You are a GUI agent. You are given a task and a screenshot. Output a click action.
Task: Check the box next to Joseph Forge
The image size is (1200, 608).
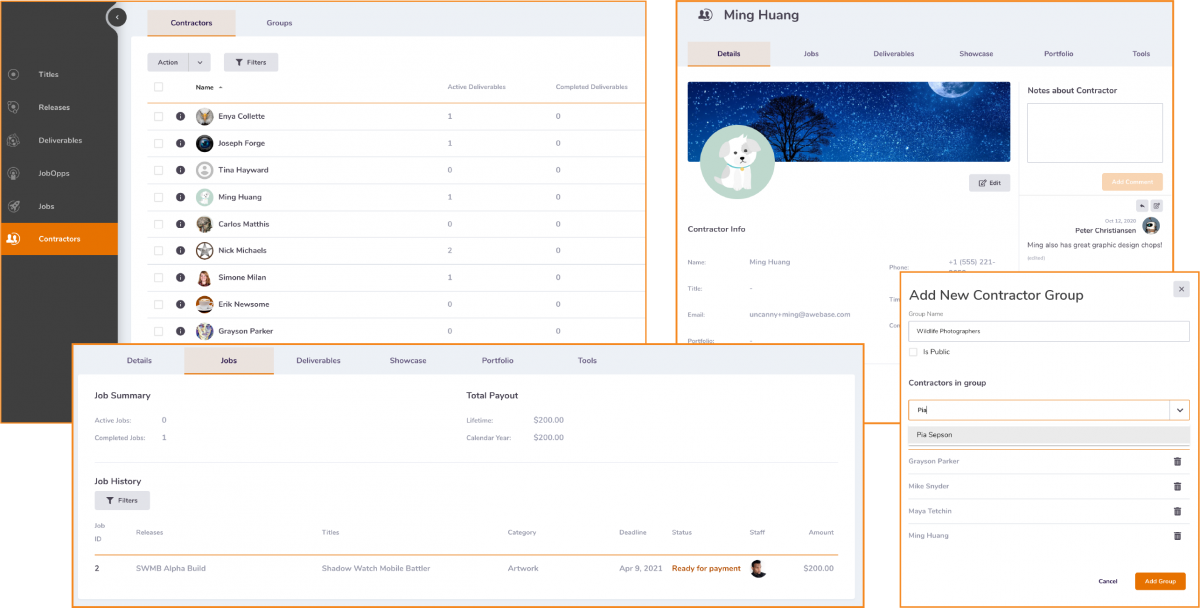[x=158, y=144]
